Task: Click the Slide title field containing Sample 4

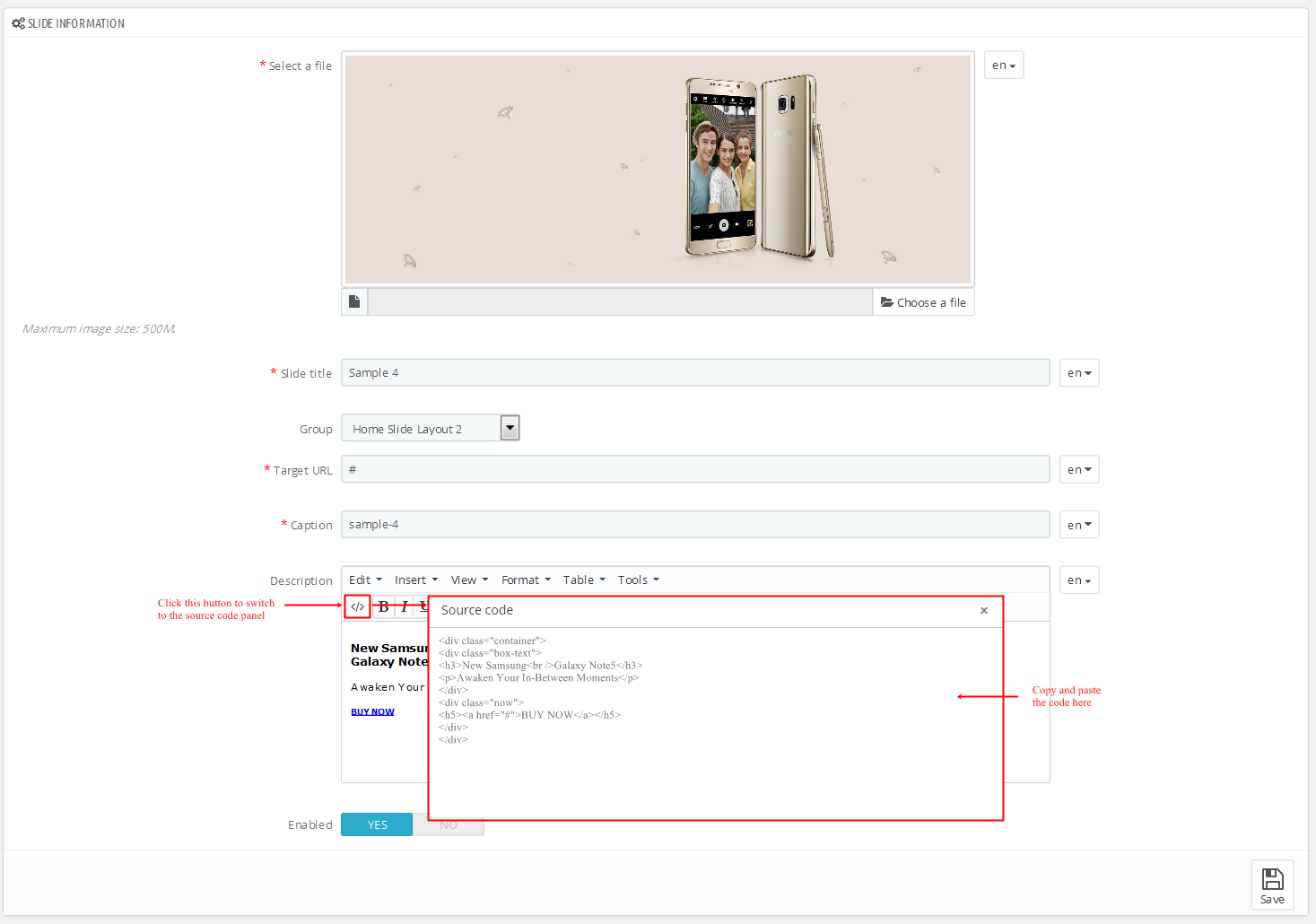Action: coord(695,372)
